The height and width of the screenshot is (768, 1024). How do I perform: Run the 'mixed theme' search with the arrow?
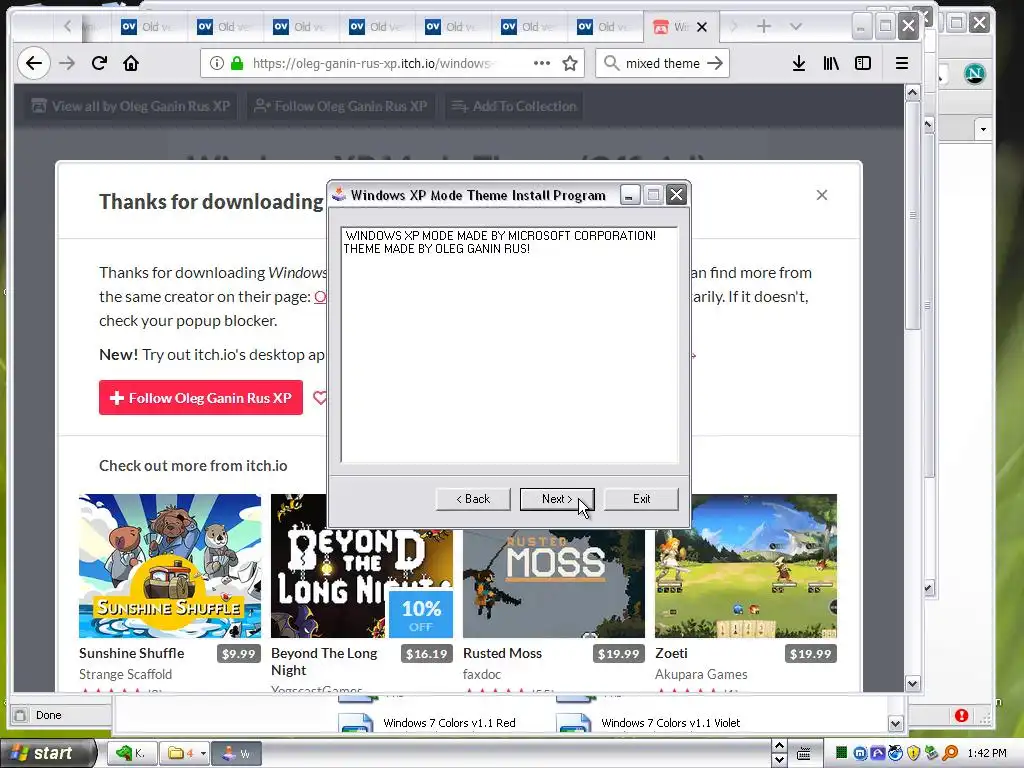pyautogui.click(x=715, y=63)
